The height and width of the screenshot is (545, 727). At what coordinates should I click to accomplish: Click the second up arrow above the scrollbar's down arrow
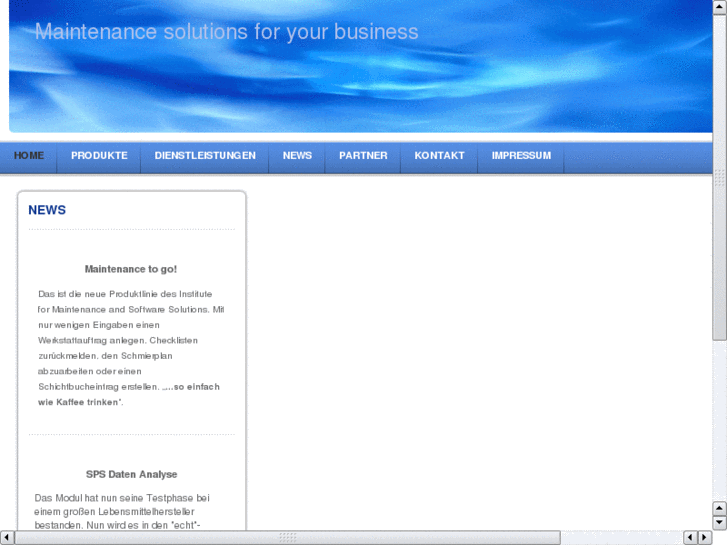click(x=720, y=509)
